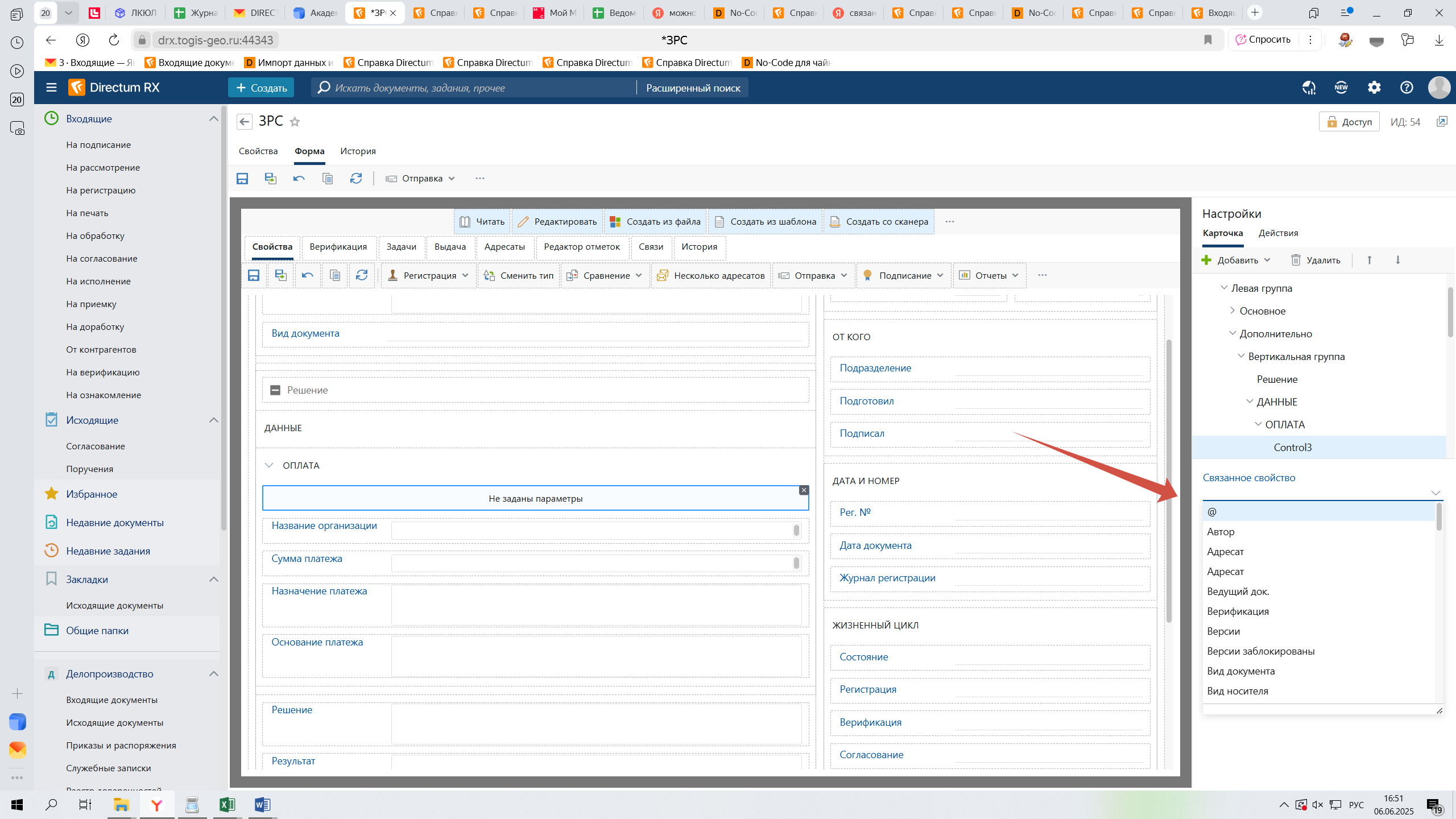The image size is (1456, 819).
Task: Move selected control up with arrow
Action: pyautogui.click(x=1370, y=260)
